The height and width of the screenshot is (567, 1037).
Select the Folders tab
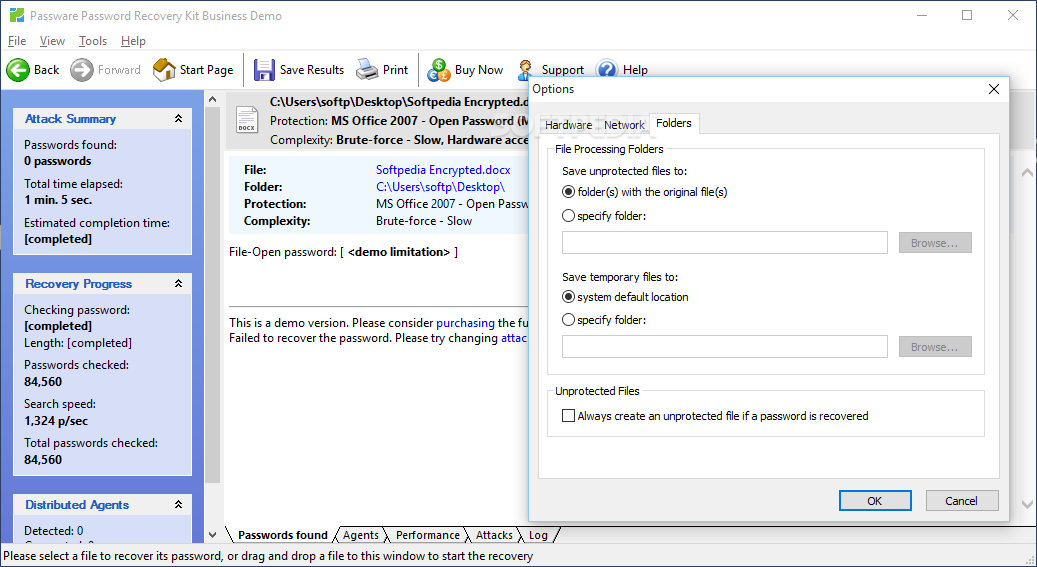(x=674, y=123)
